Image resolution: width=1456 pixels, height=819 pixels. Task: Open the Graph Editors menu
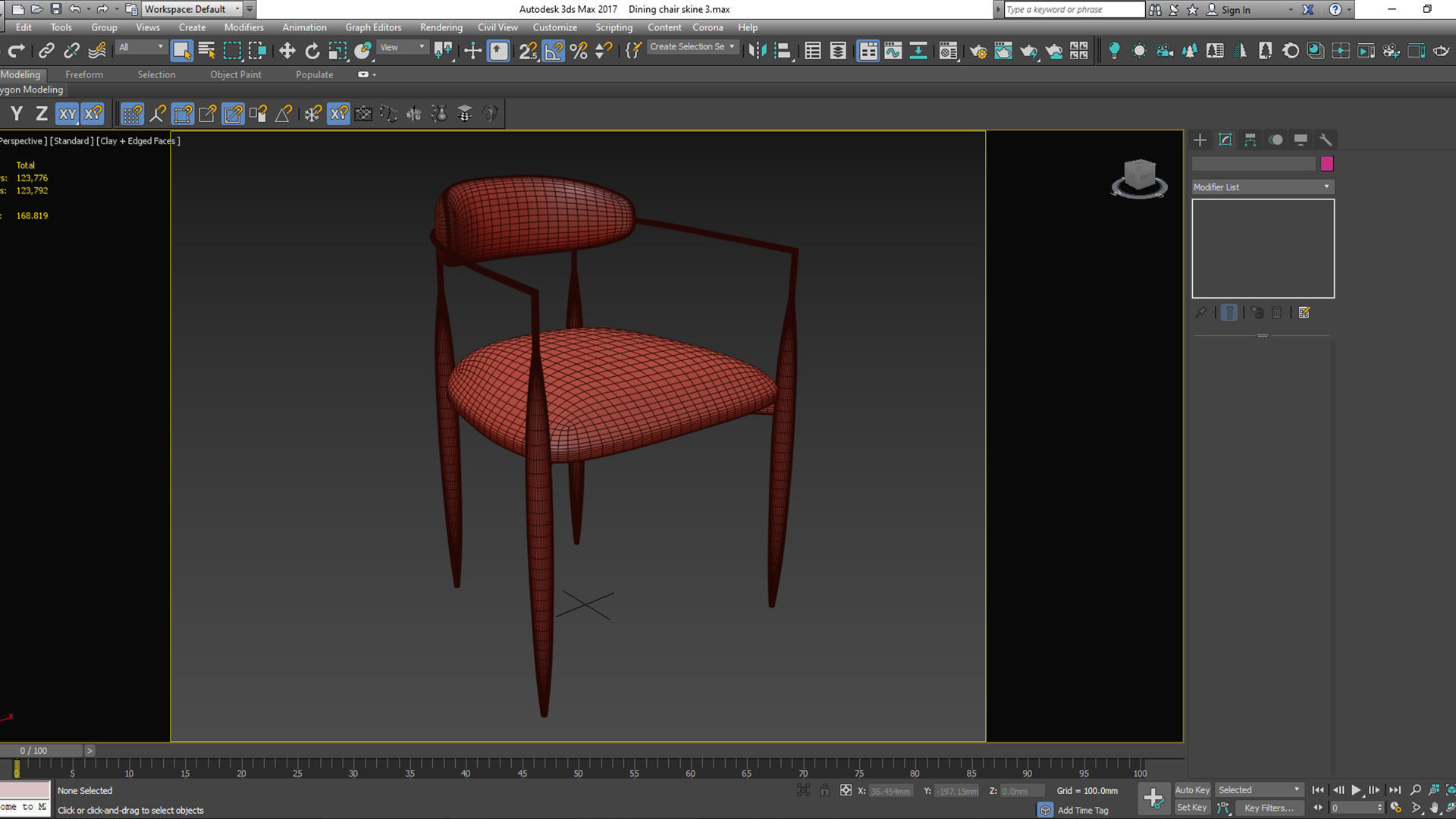(373, 27)
